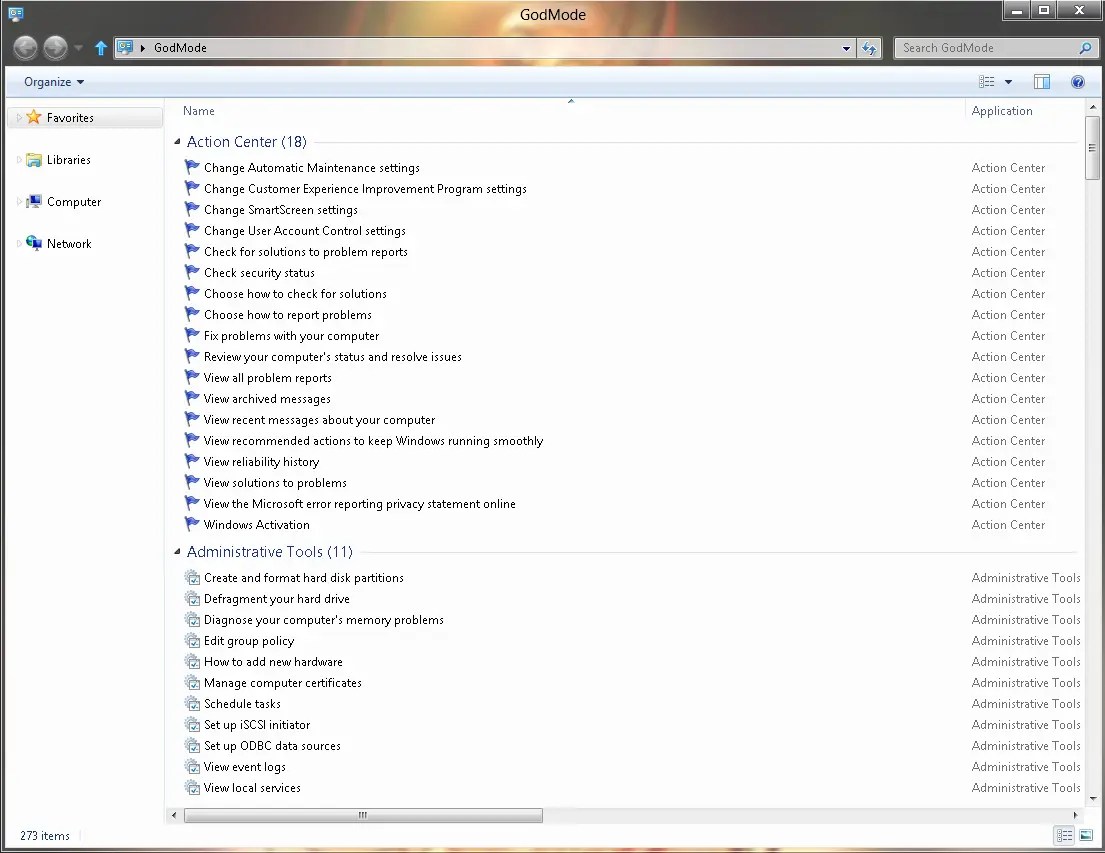Click the refresh button beside address bar

870,48
